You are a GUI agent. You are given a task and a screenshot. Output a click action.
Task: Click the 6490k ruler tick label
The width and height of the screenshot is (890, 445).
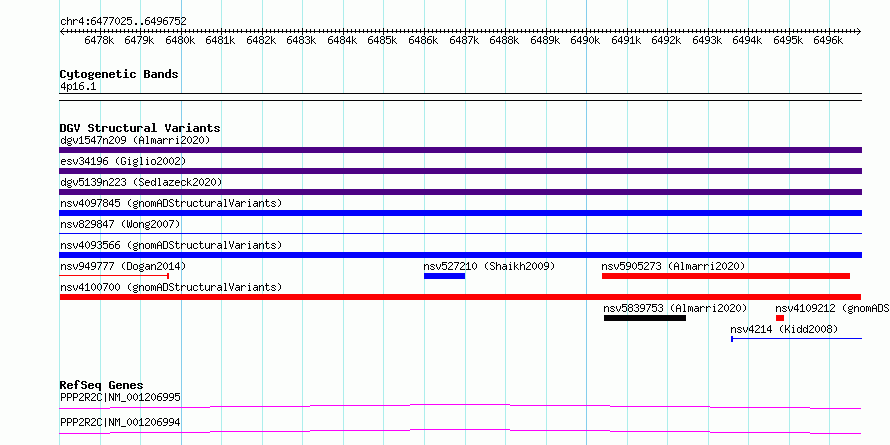(585, 41)
